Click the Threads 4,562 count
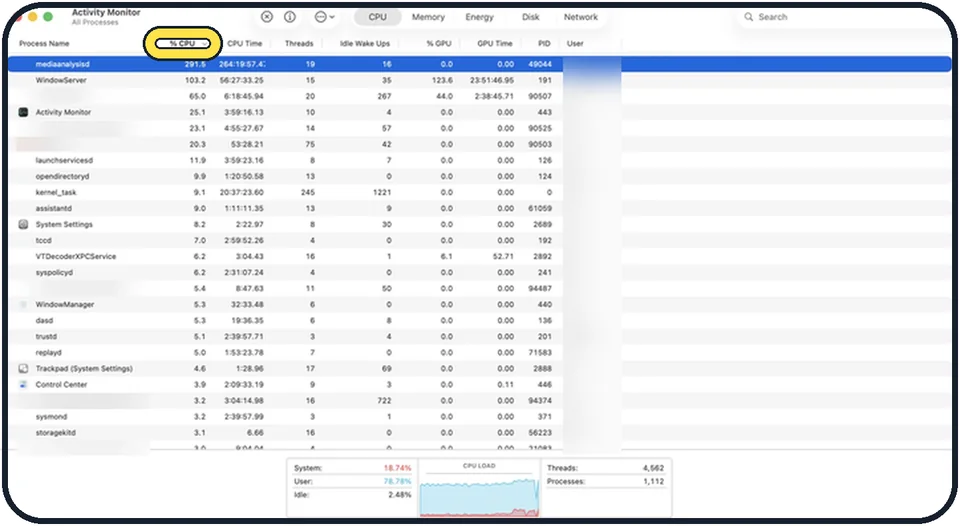Viewport: 960px width, 526px height. point(605,468)
